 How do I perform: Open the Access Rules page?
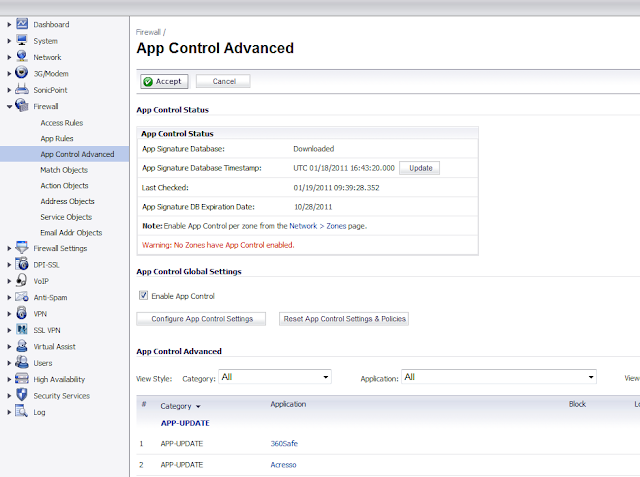tap(62, 123)
